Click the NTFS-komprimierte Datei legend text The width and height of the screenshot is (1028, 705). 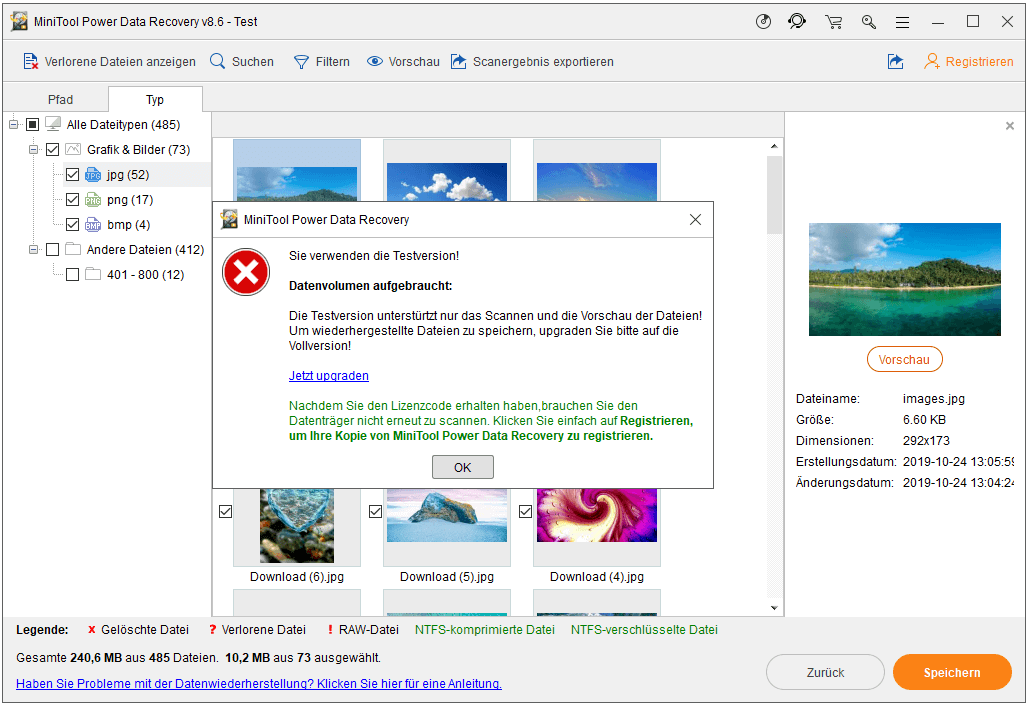click(484, 630)
